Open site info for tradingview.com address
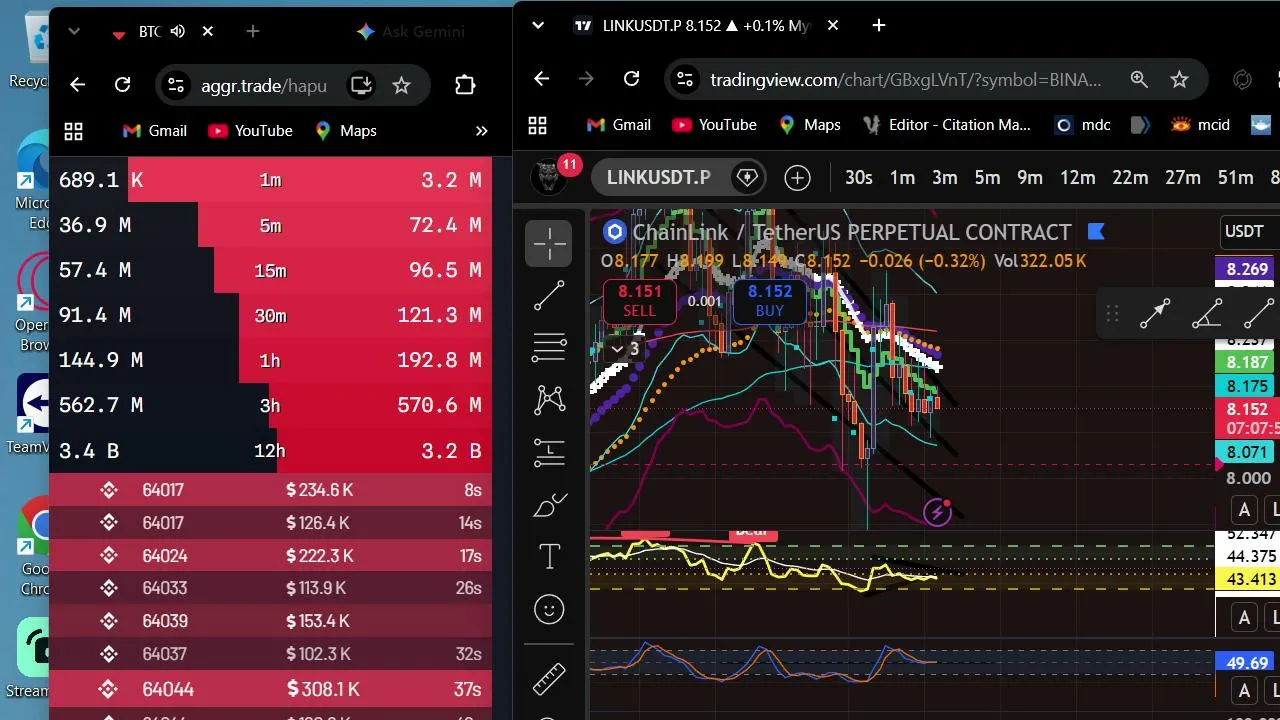Viewport: 1280px width, 720px height. tap(683, 79)
